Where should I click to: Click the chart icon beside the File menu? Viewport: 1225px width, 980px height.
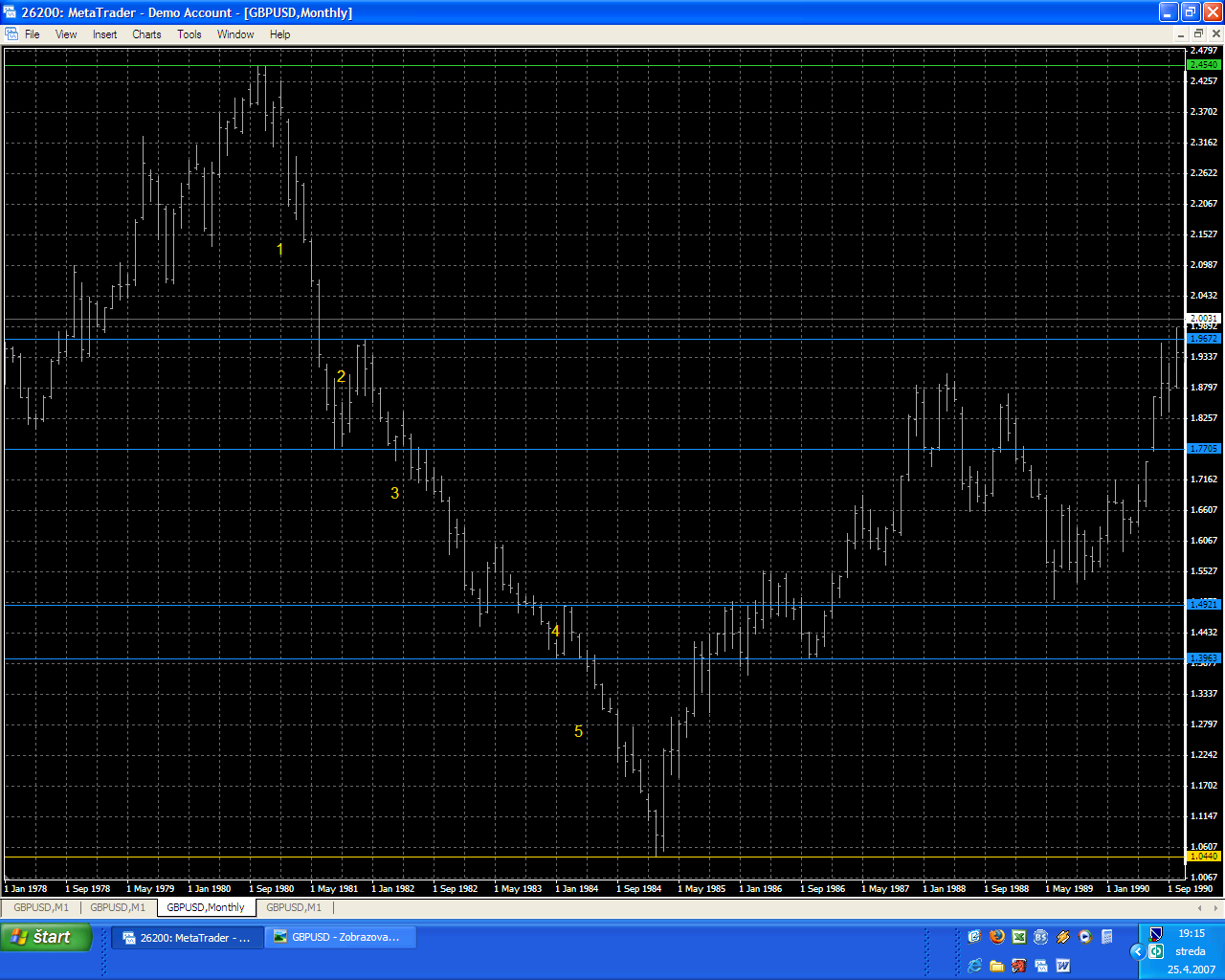(11, 34)
